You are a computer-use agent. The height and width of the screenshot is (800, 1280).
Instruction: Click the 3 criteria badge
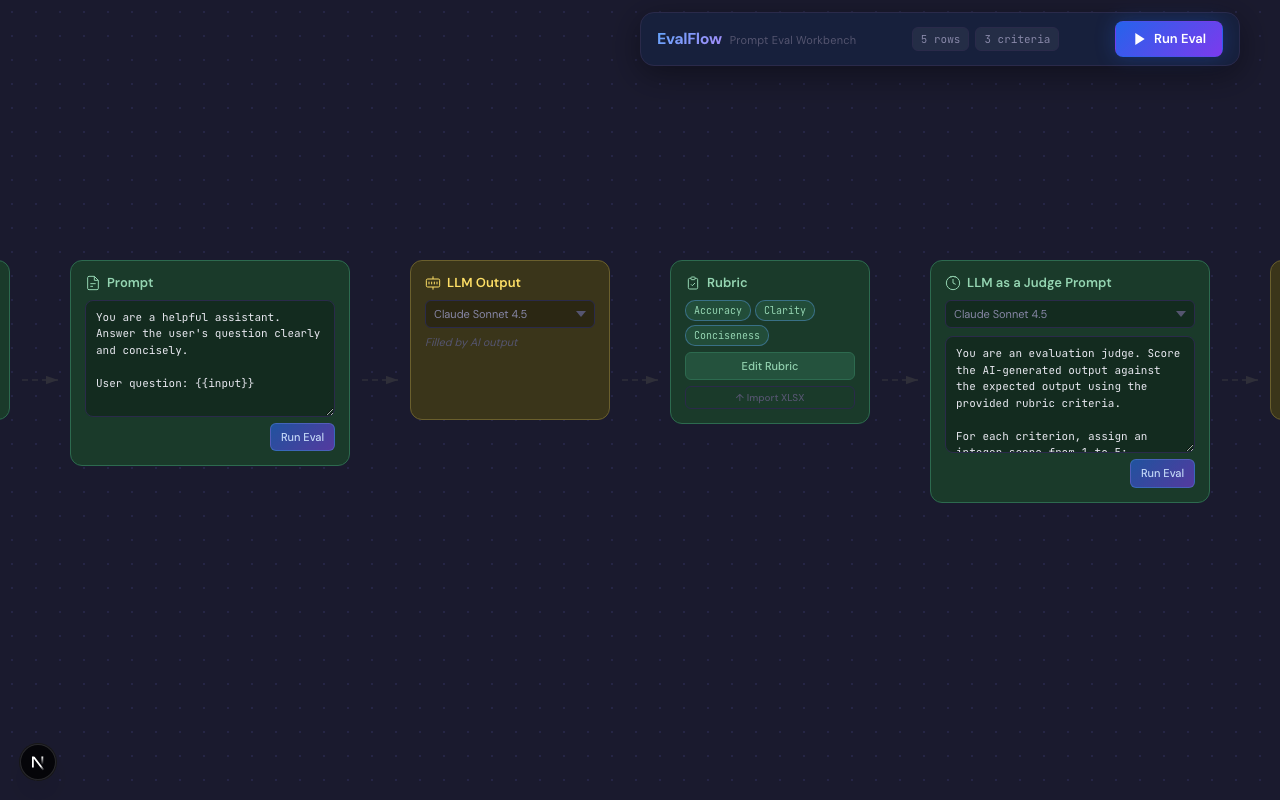pyautogui.click(x=1017, y=39)
